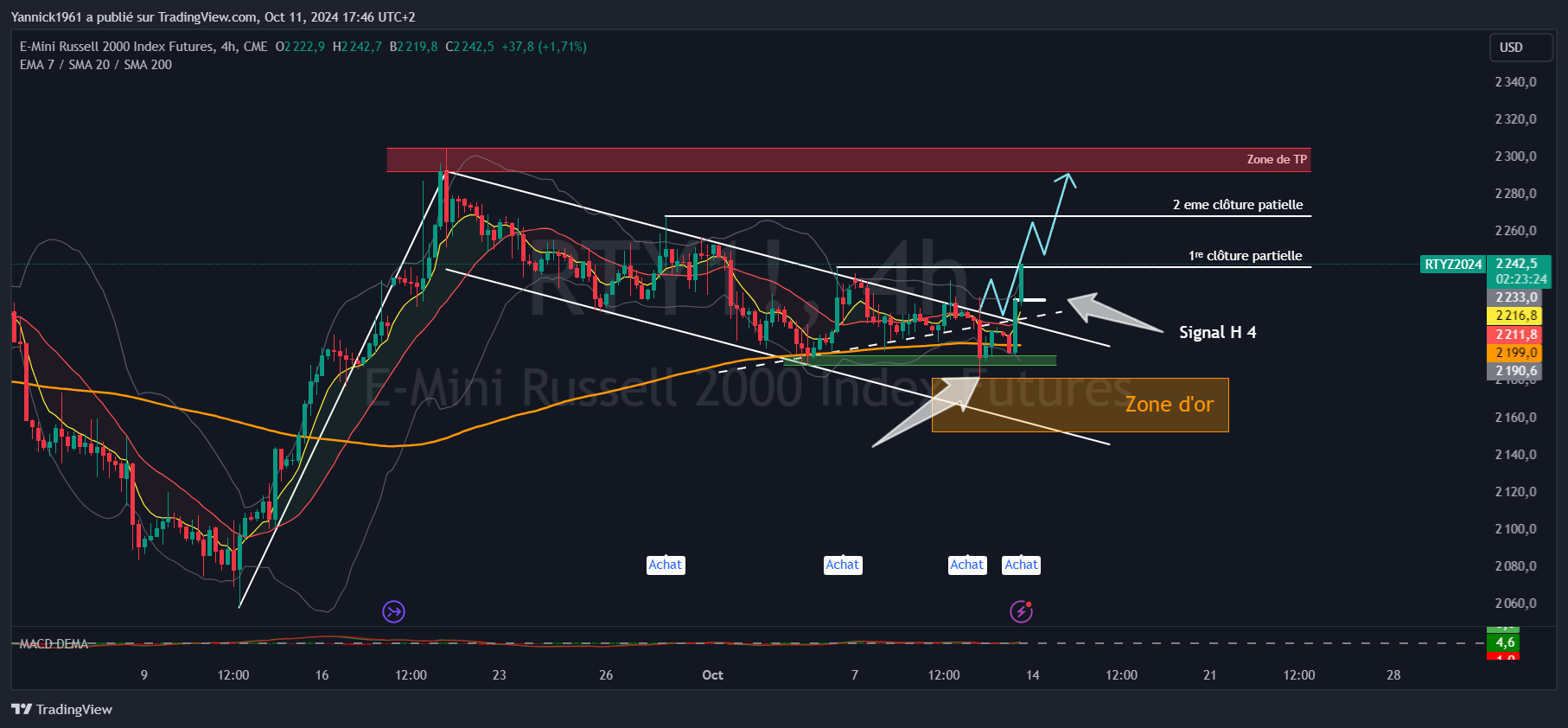Open the USD currency selector
Viewport: 1568px width, 728px height.
tap(1520, 48)
